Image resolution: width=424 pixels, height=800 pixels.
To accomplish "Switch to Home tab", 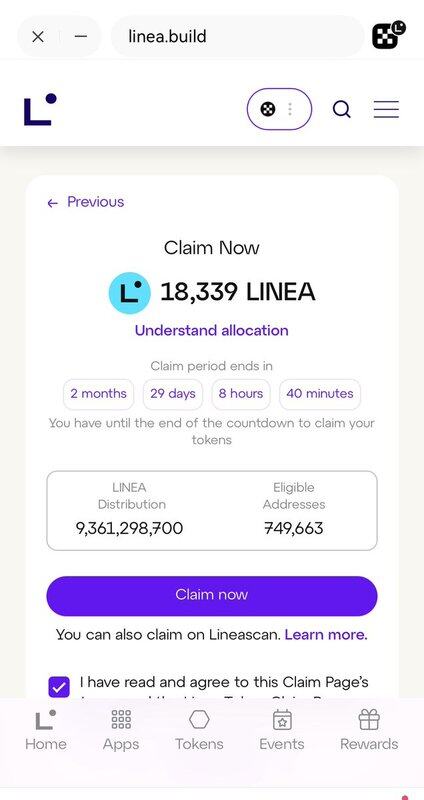I will (45, 730).
